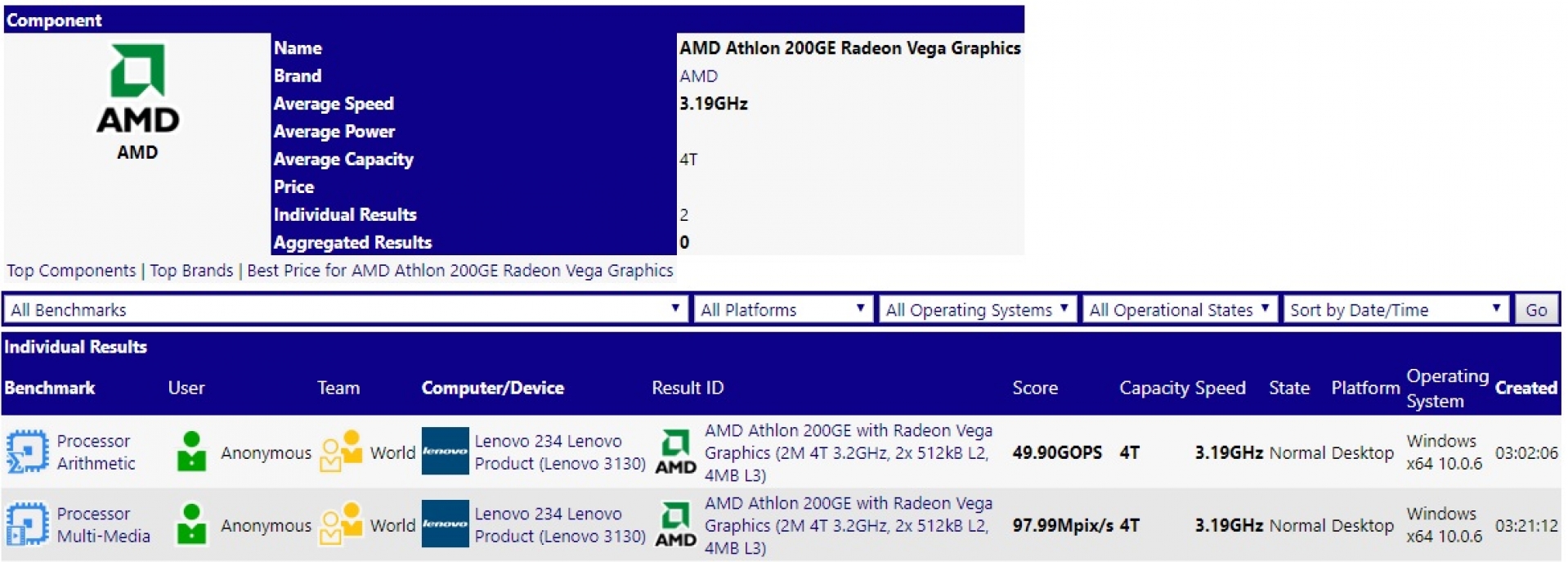
Task: Click the 3.19GHz Average Speed value
Action: 714,104
